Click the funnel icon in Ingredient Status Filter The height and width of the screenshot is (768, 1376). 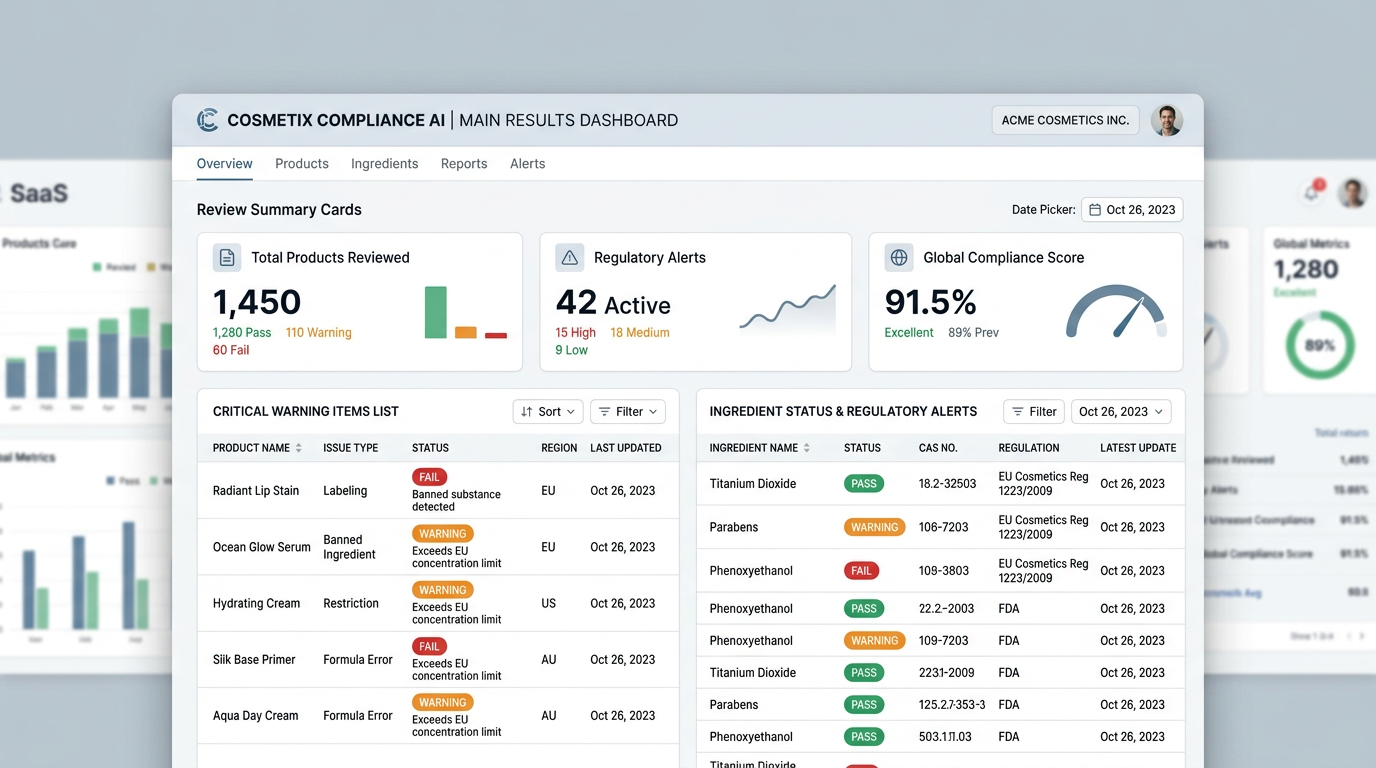point(1018,411)
